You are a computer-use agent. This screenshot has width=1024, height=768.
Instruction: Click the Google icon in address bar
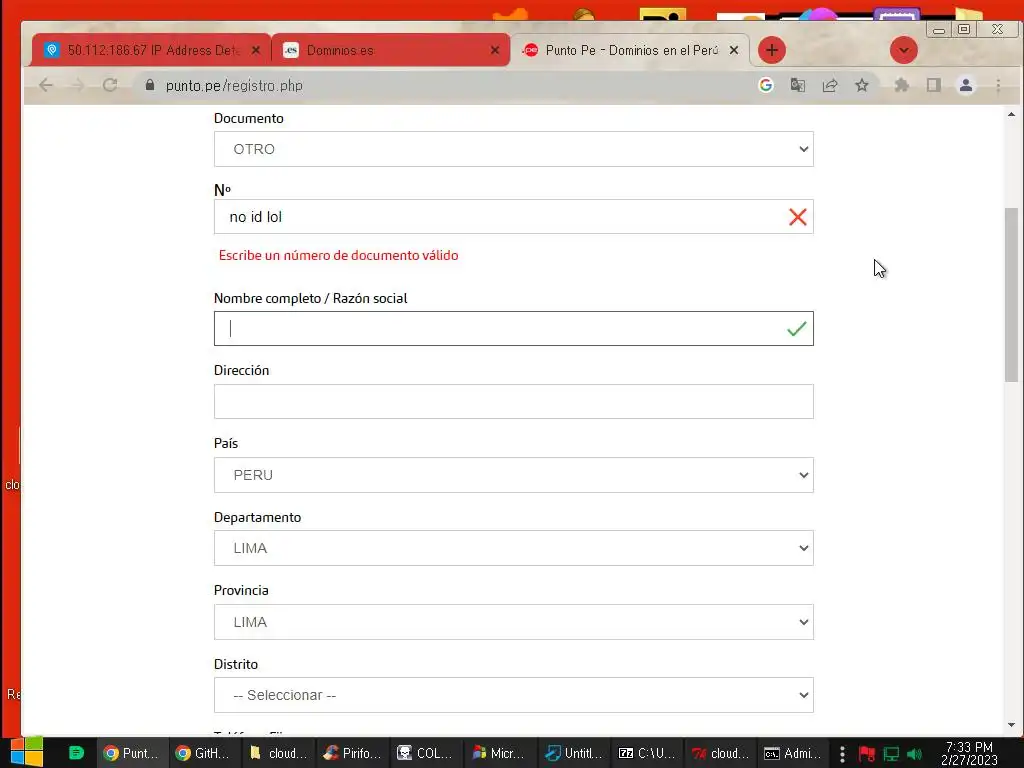765,85
